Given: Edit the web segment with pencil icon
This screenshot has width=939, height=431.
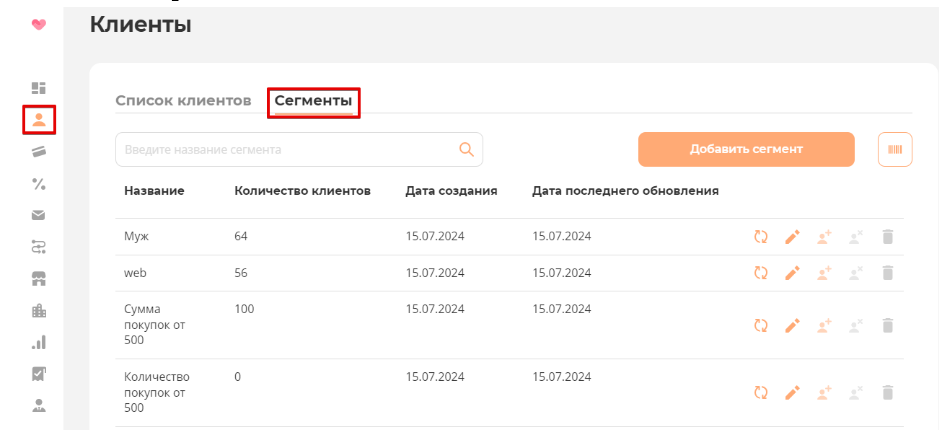Looking at the screenshot, I should click(x=792, y=273).
